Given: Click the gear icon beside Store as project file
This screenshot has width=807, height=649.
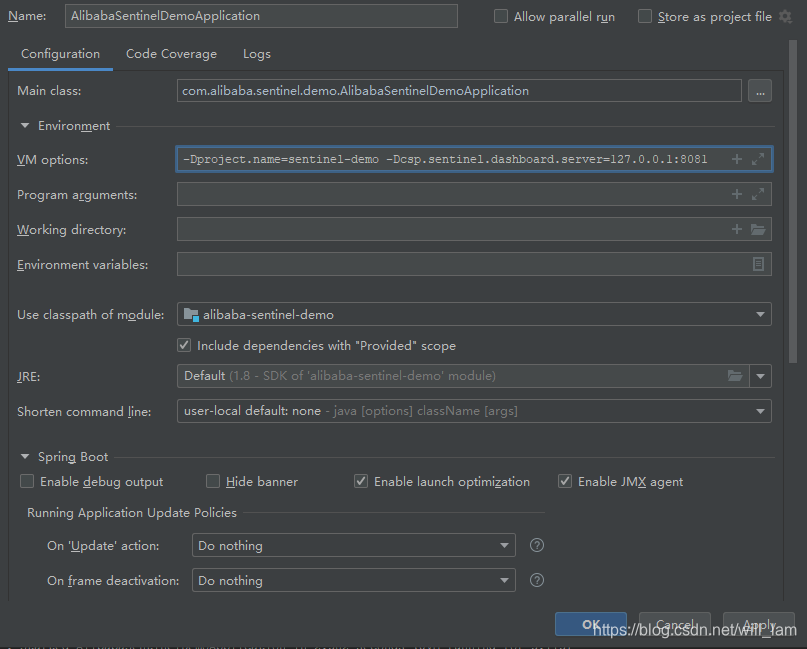Looking at the screenshot, I should point(785,16).
